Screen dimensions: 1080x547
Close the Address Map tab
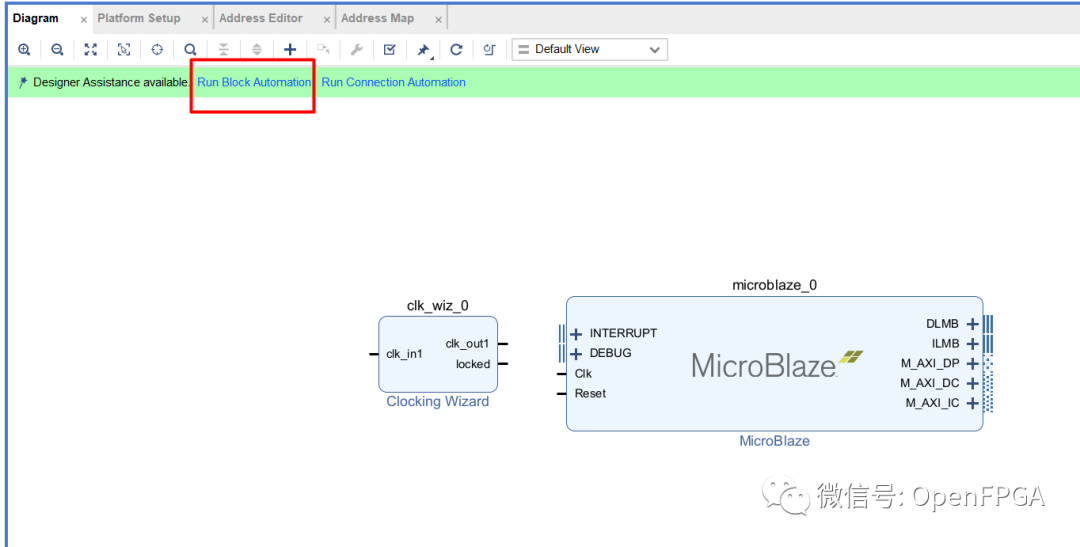438,20
